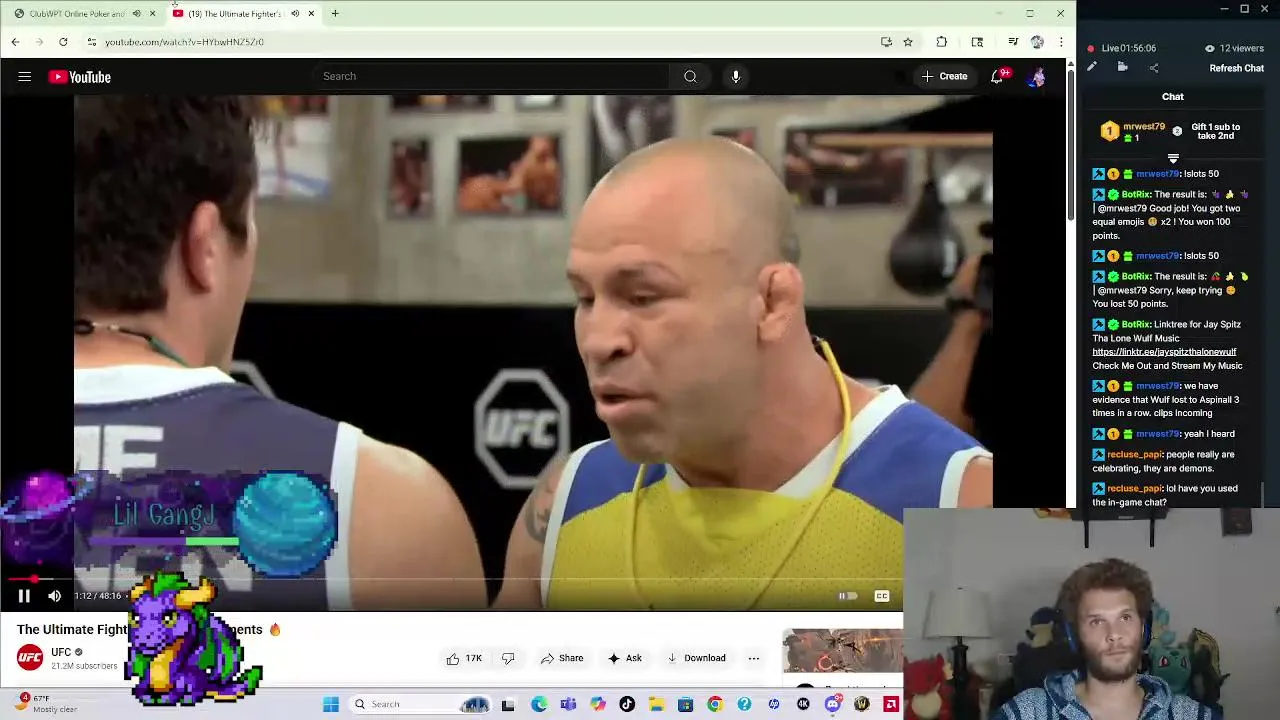Click Gift 1 sub to take 2nd
Image resolution: width=1280 pixels, height=720 pixels.
coord(1215,131)
